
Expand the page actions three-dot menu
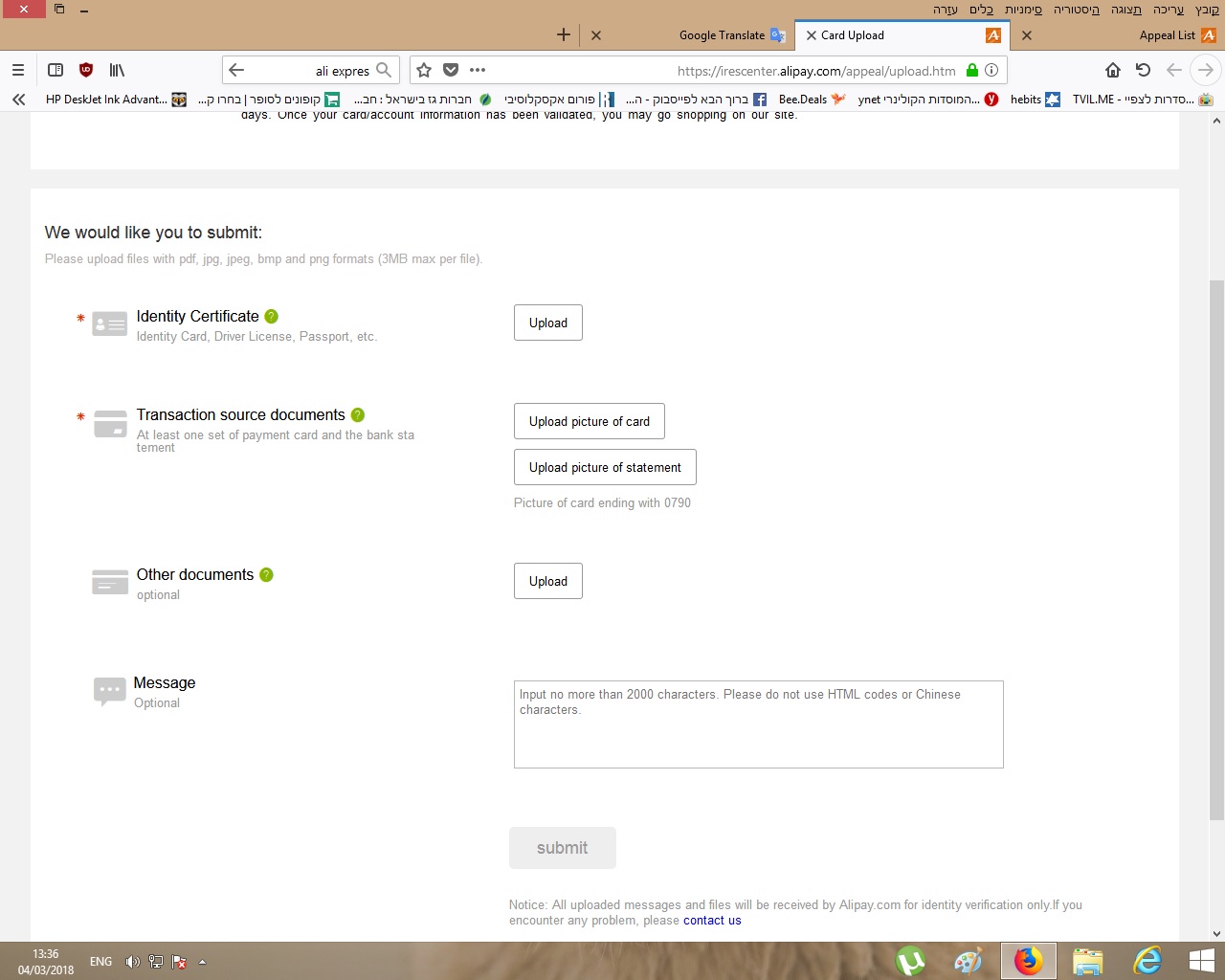click(x=478, y=70)
